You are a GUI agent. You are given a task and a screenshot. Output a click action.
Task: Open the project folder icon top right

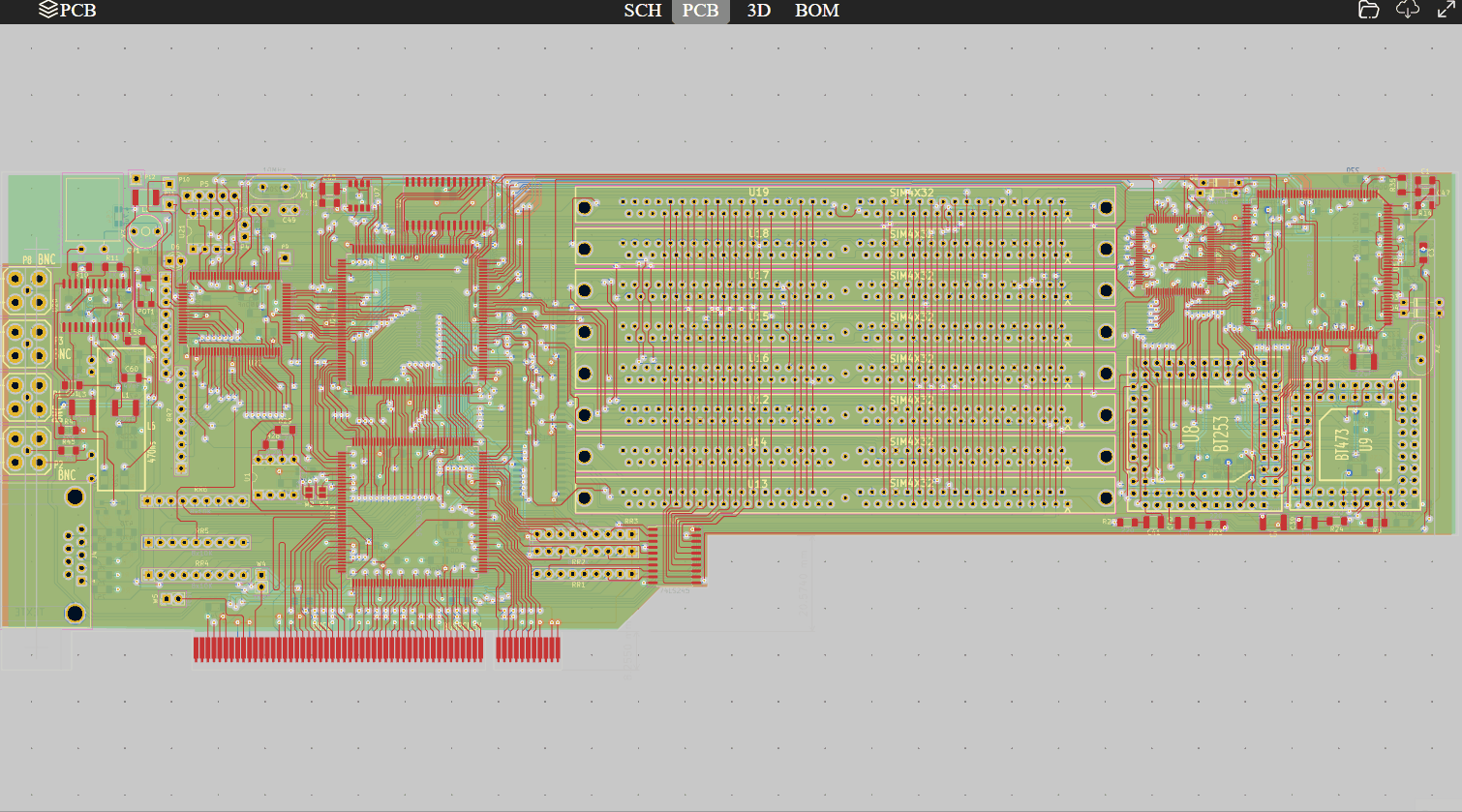[1367, 11]
